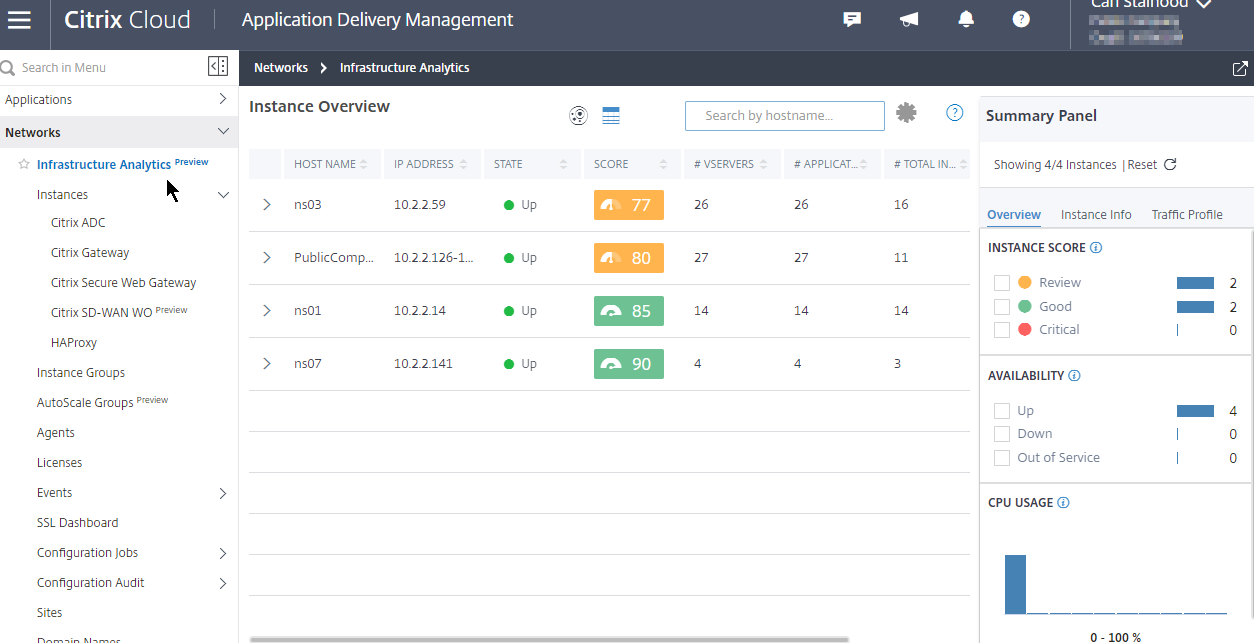The height and width of the screenshot is (643, 1254).
Task: Collapse the Networks menu section
Action: point(223,132)
